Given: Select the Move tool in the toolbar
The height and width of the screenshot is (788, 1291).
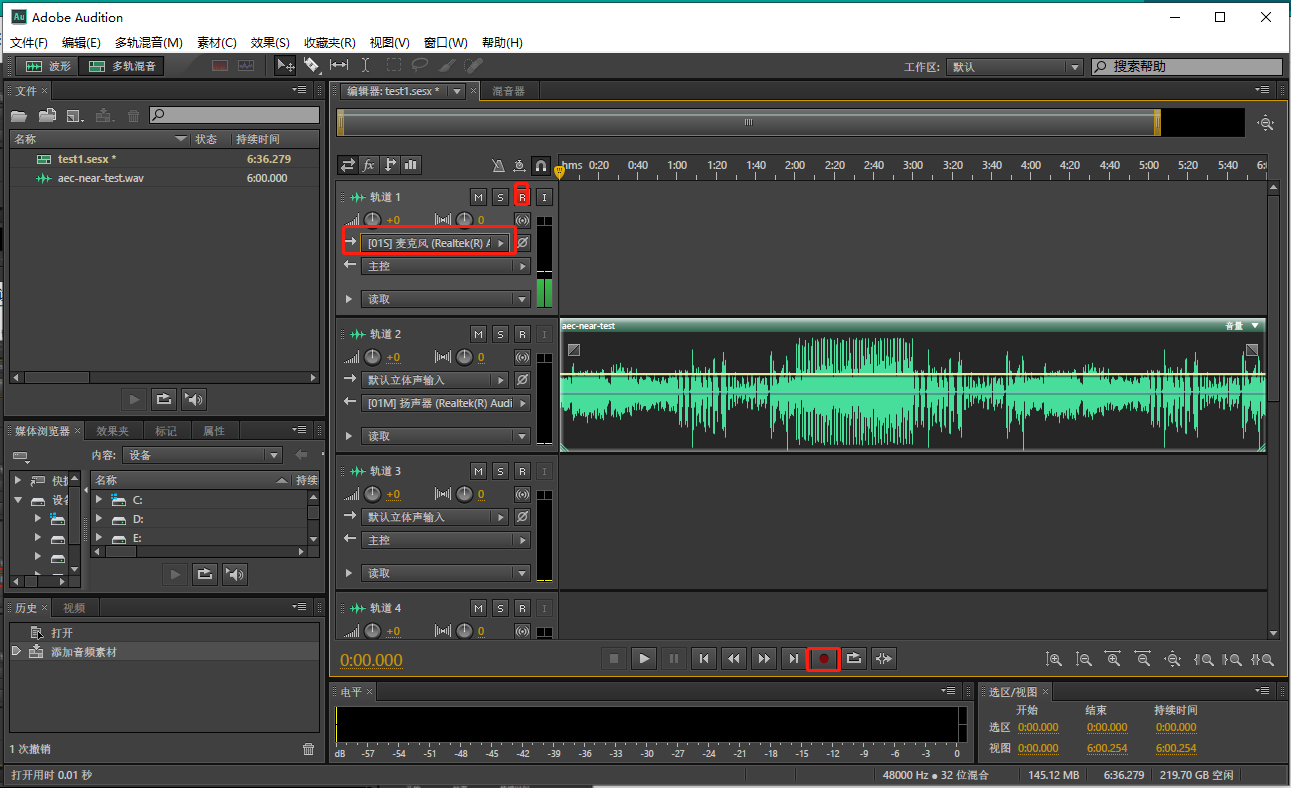Looking at the screenshot, I should tap(286, 65).
